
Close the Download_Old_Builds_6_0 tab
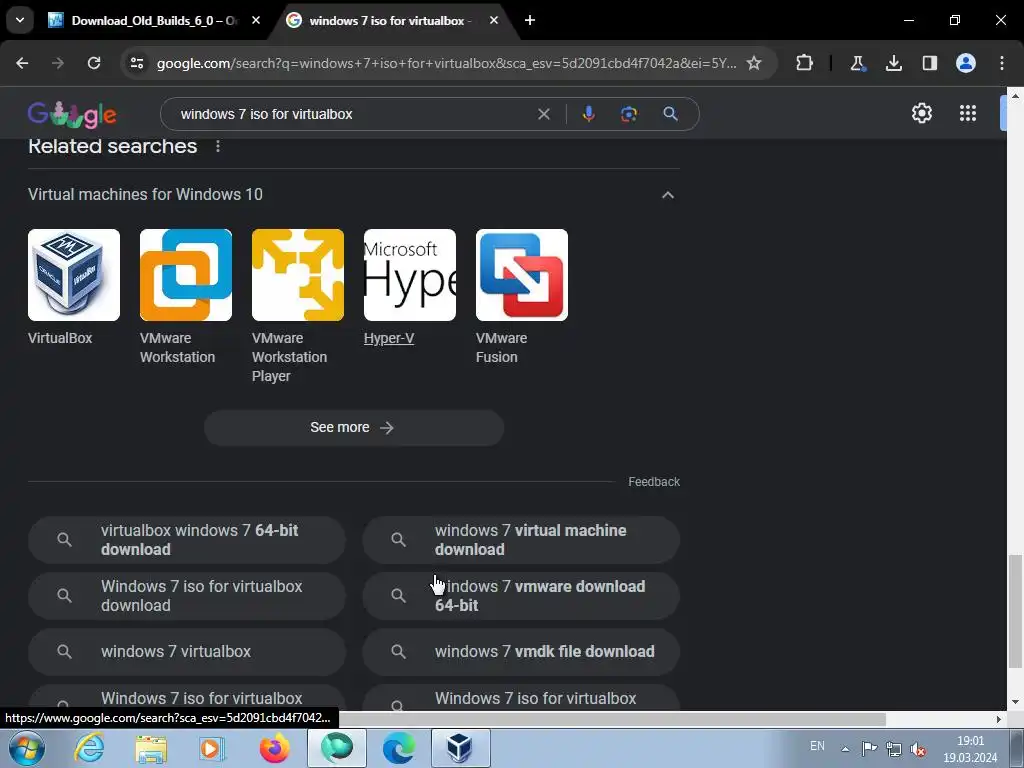pos(256,20)
